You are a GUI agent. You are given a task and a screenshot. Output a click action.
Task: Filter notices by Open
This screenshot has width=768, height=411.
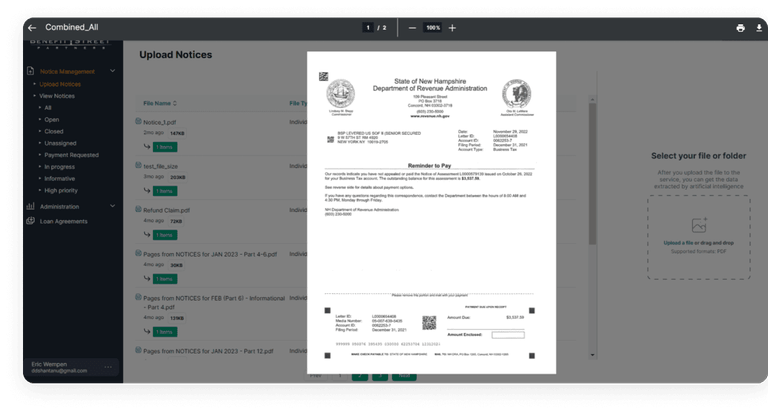51,120
